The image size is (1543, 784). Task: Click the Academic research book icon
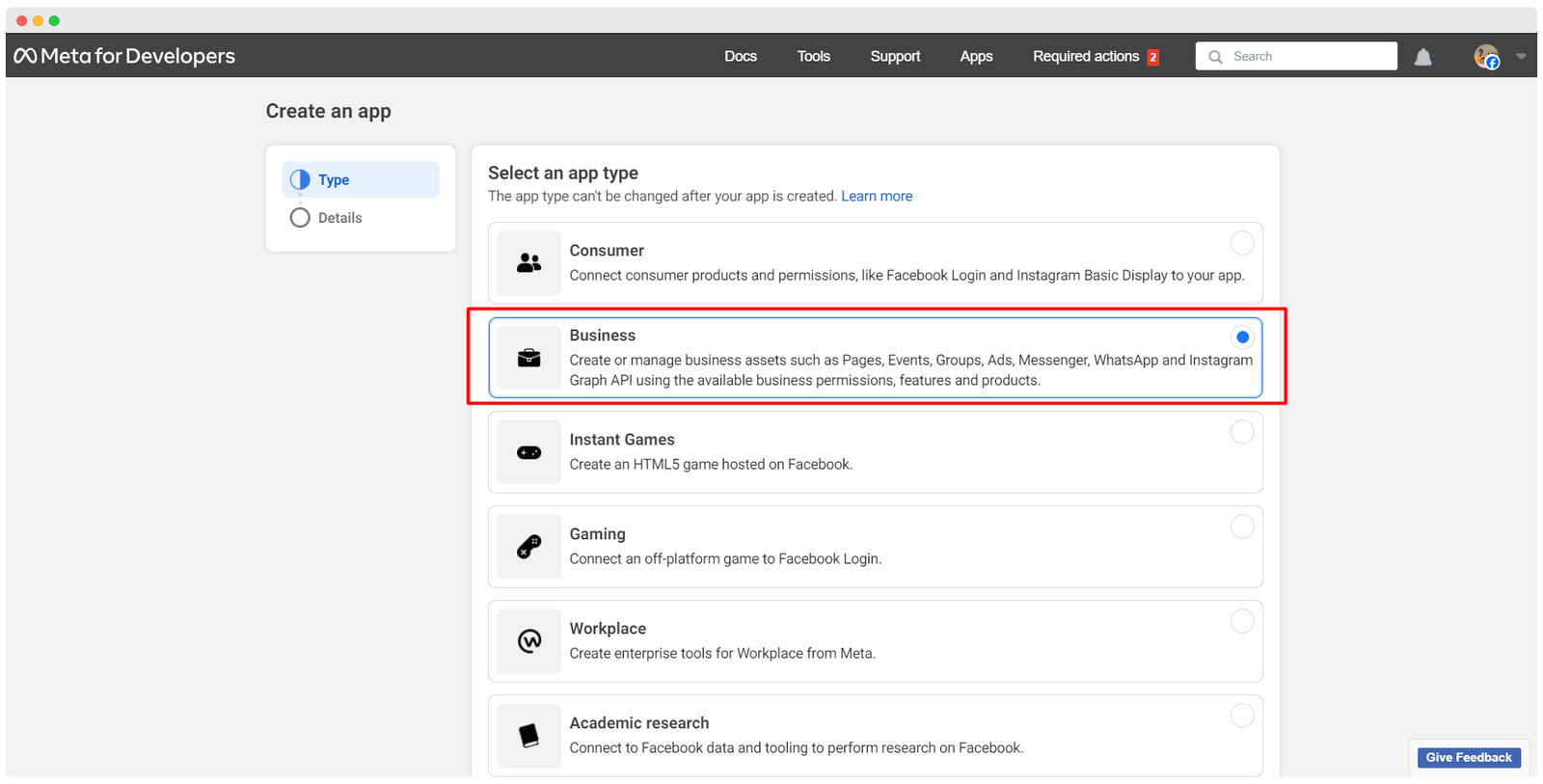528,736
